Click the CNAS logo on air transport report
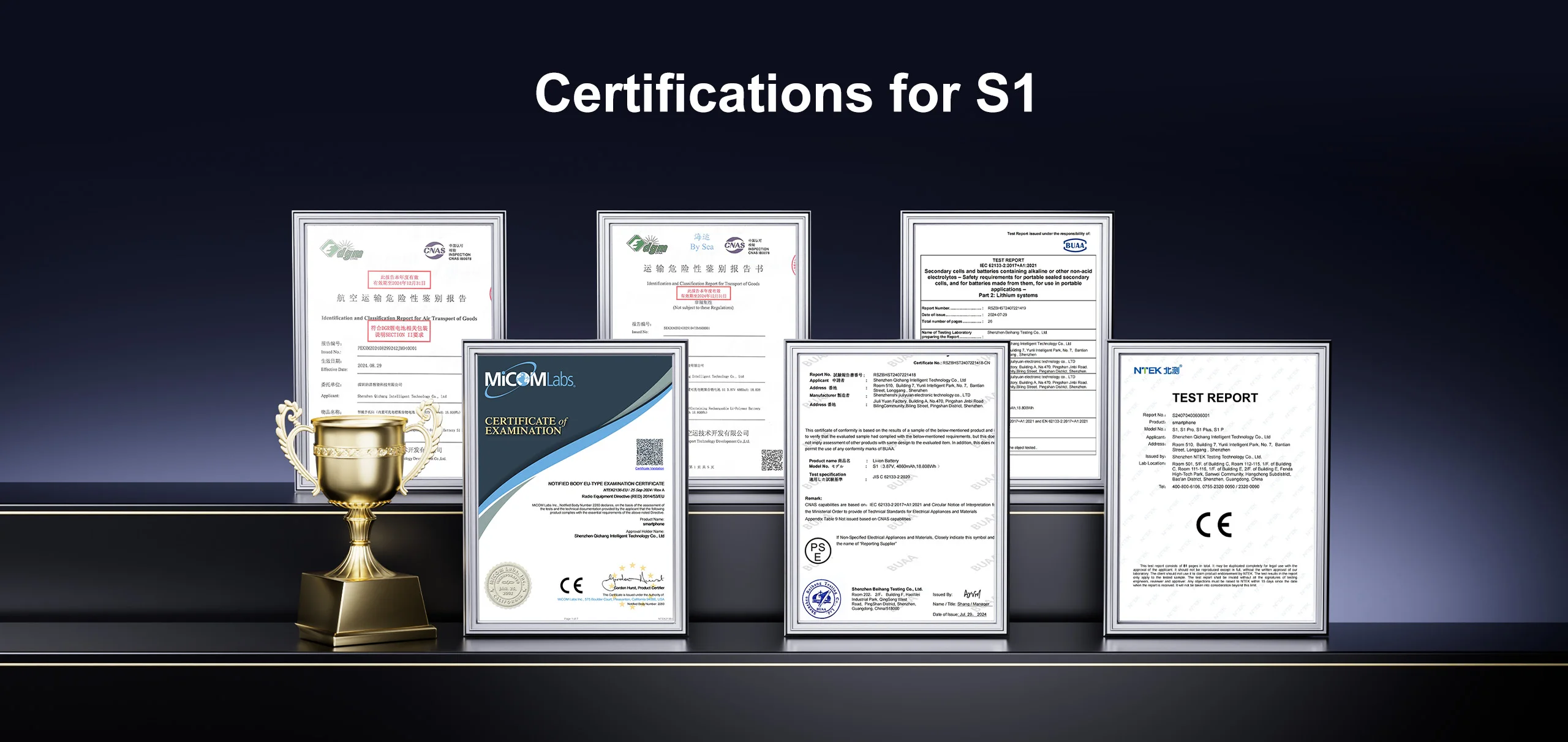This screenshot has width=1568, height=742. (434, 250)
